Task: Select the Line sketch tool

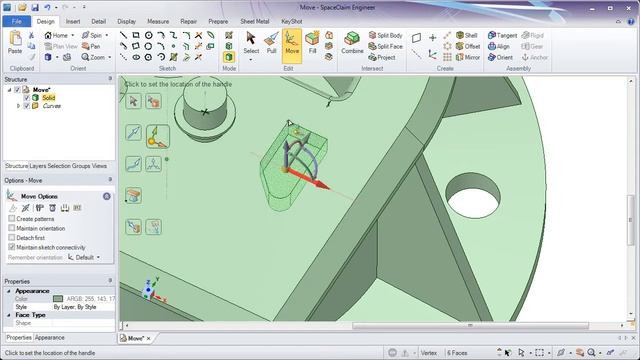Action: 123,36
